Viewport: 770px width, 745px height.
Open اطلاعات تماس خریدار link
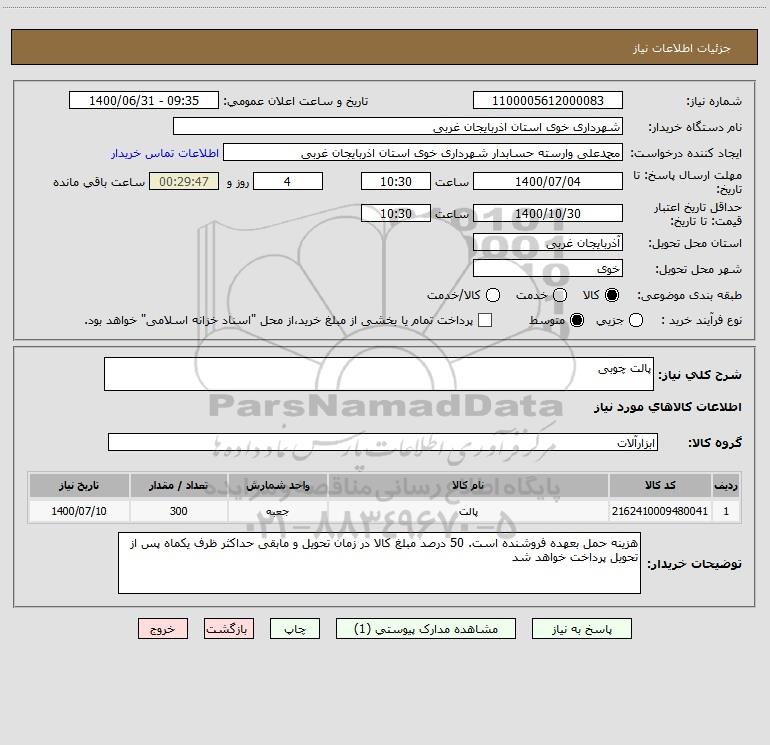pyautogui.click(x=165, y=153)
